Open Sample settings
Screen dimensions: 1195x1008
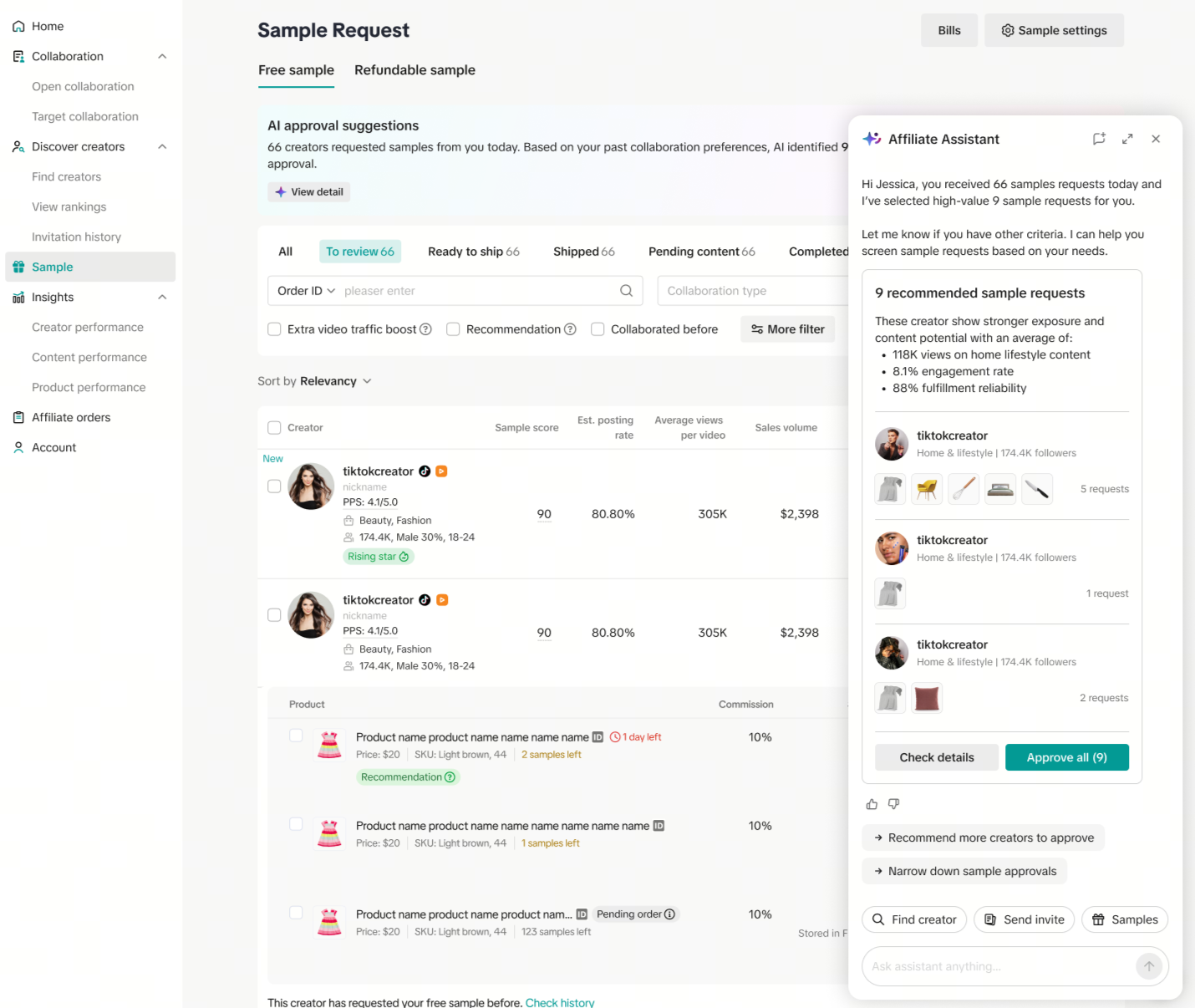[x=1054, y=30]
